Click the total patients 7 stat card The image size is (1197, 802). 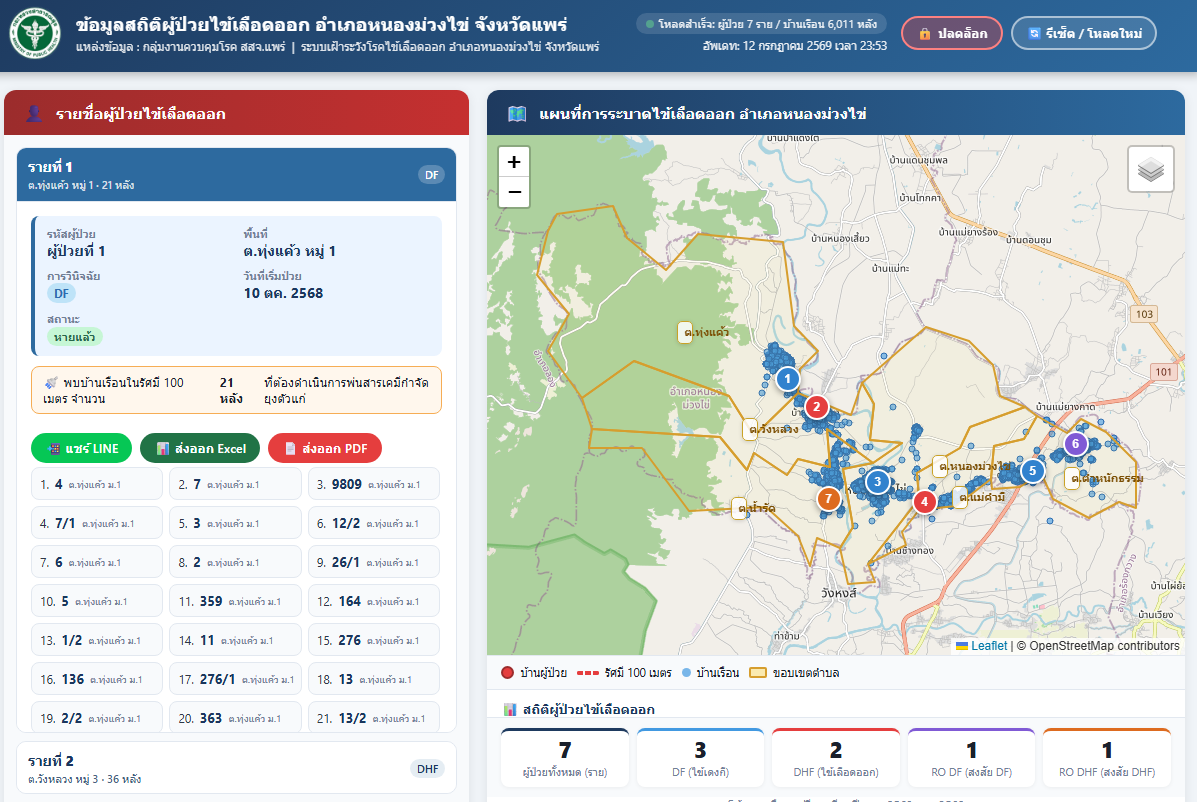[x=565, y=758]
